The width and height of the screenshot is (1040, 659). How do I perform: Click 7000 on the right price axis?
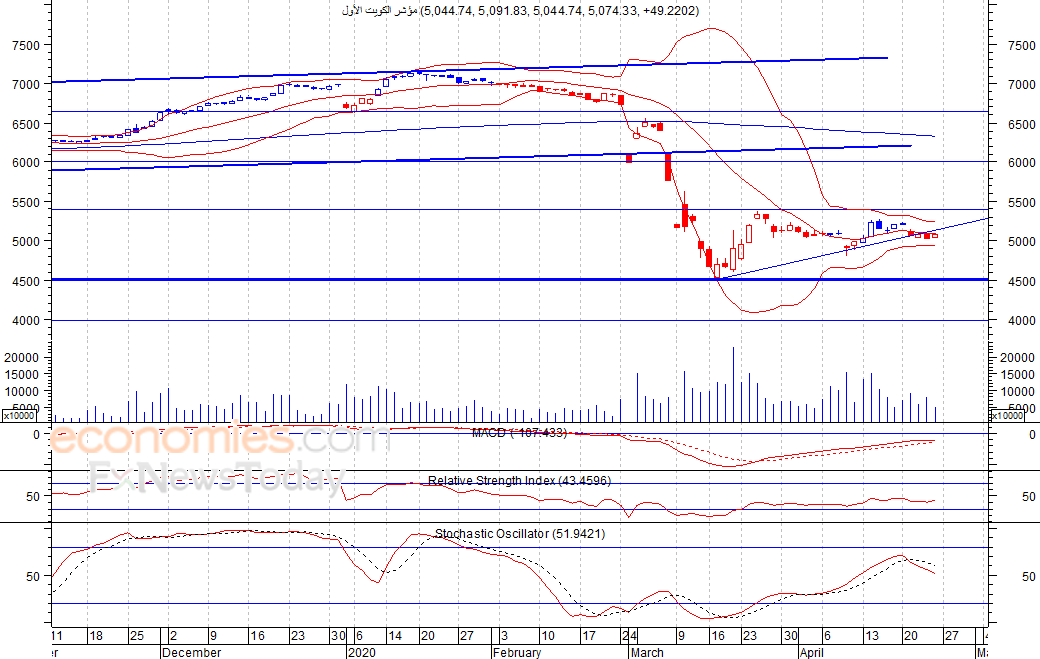1021,85
